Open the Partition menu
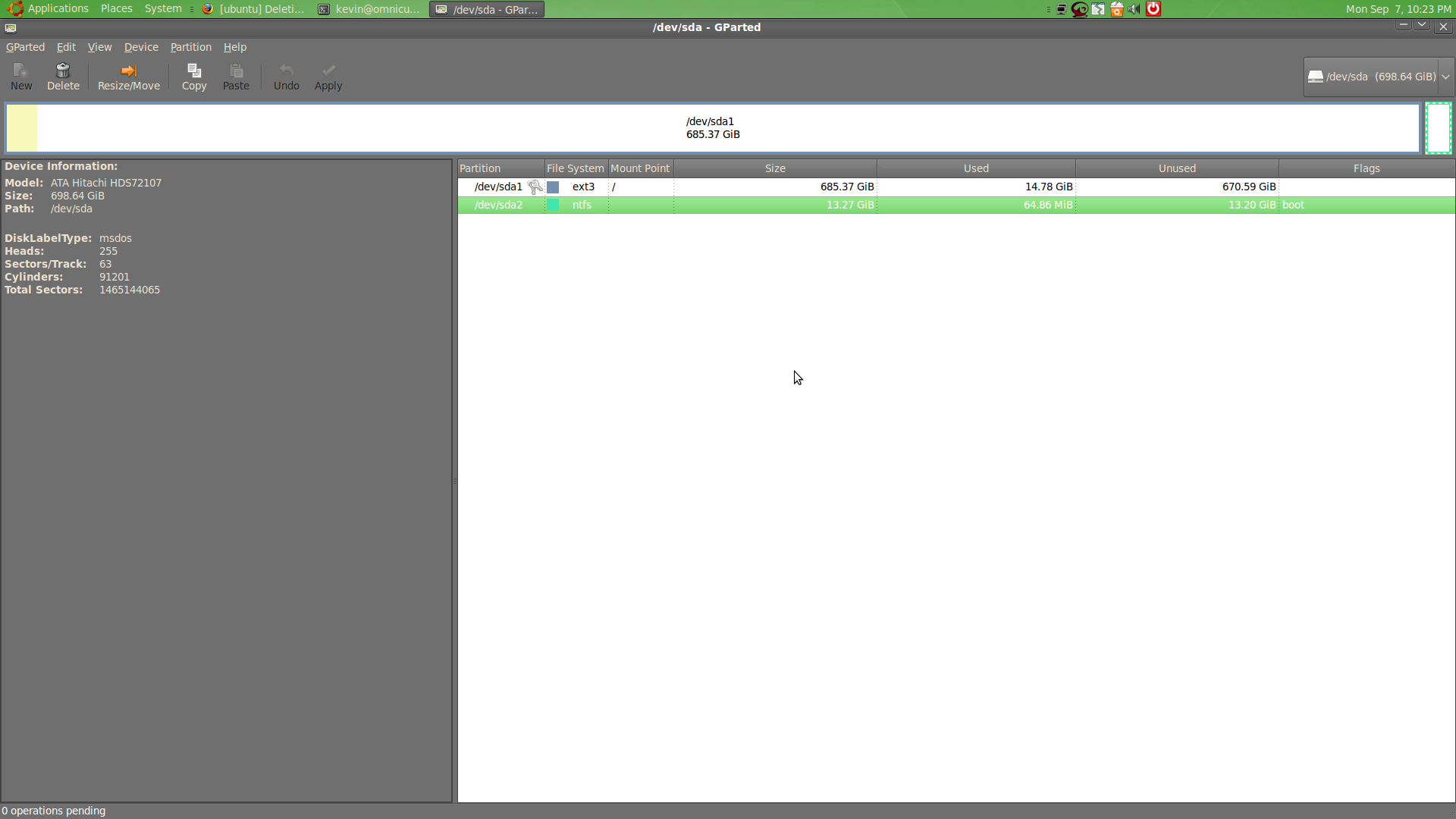The image size is (1456, 819). (x=190, y=47)
